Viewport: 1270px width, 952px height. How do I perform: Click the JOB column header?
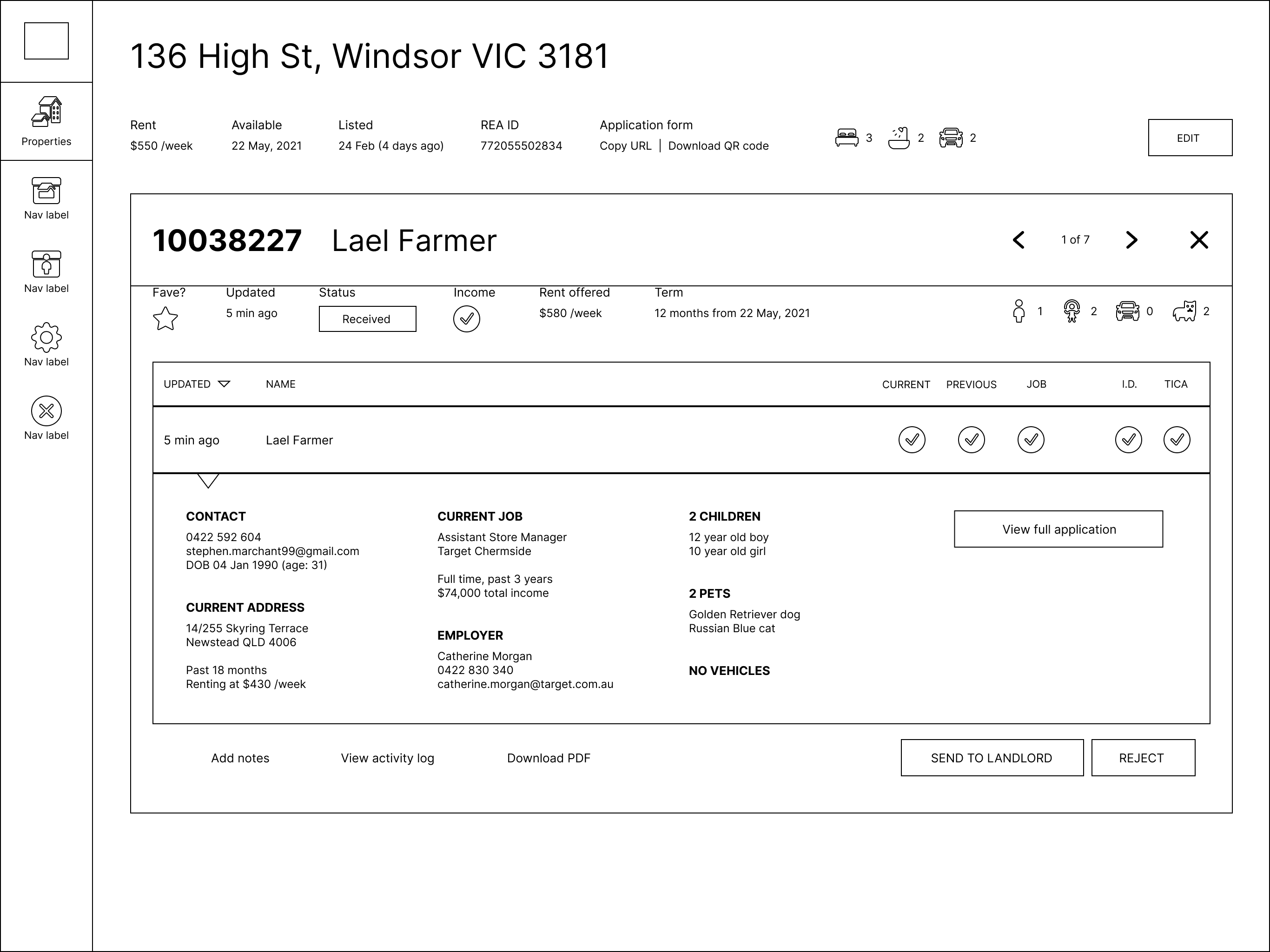[1036, 384]
